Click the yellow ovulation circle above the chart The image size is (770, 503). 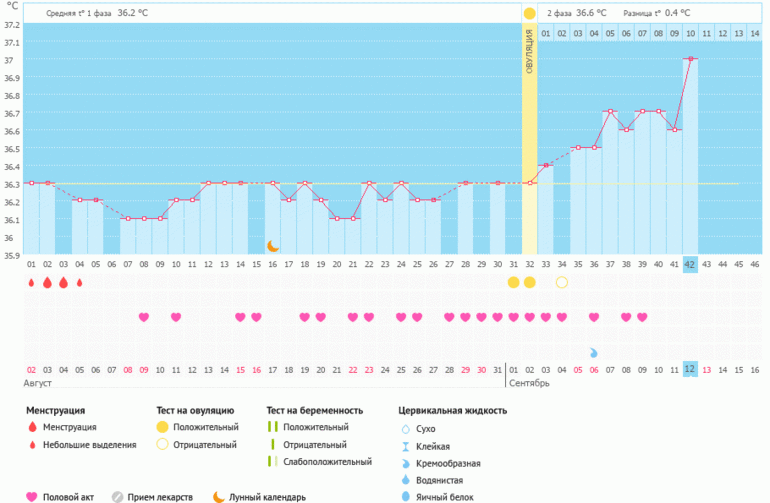click(x=529, y=13)
